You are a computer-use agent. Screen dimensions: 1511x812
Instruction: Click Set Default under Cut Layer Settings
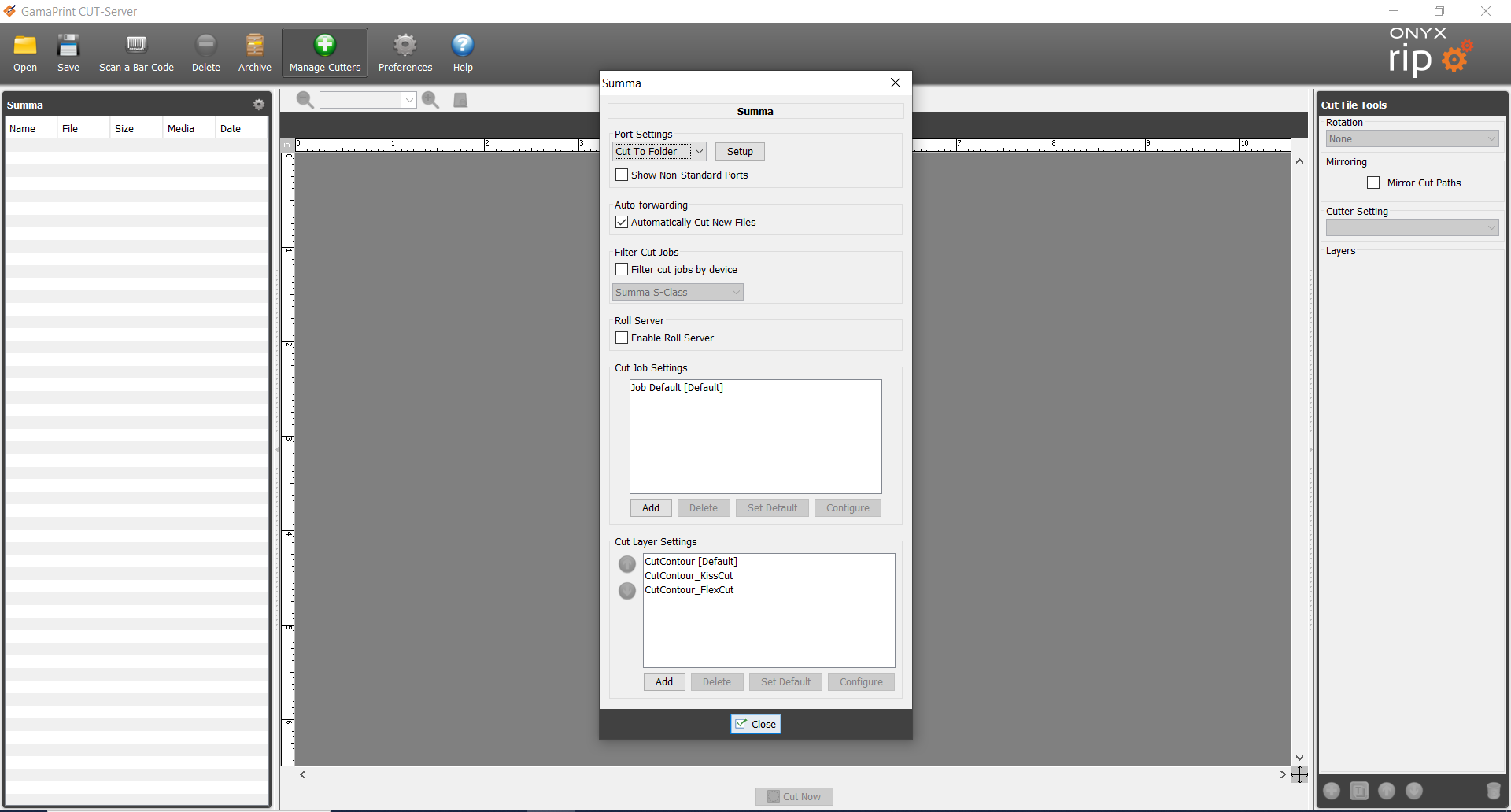pyautogui.click(x=785, y=681)
